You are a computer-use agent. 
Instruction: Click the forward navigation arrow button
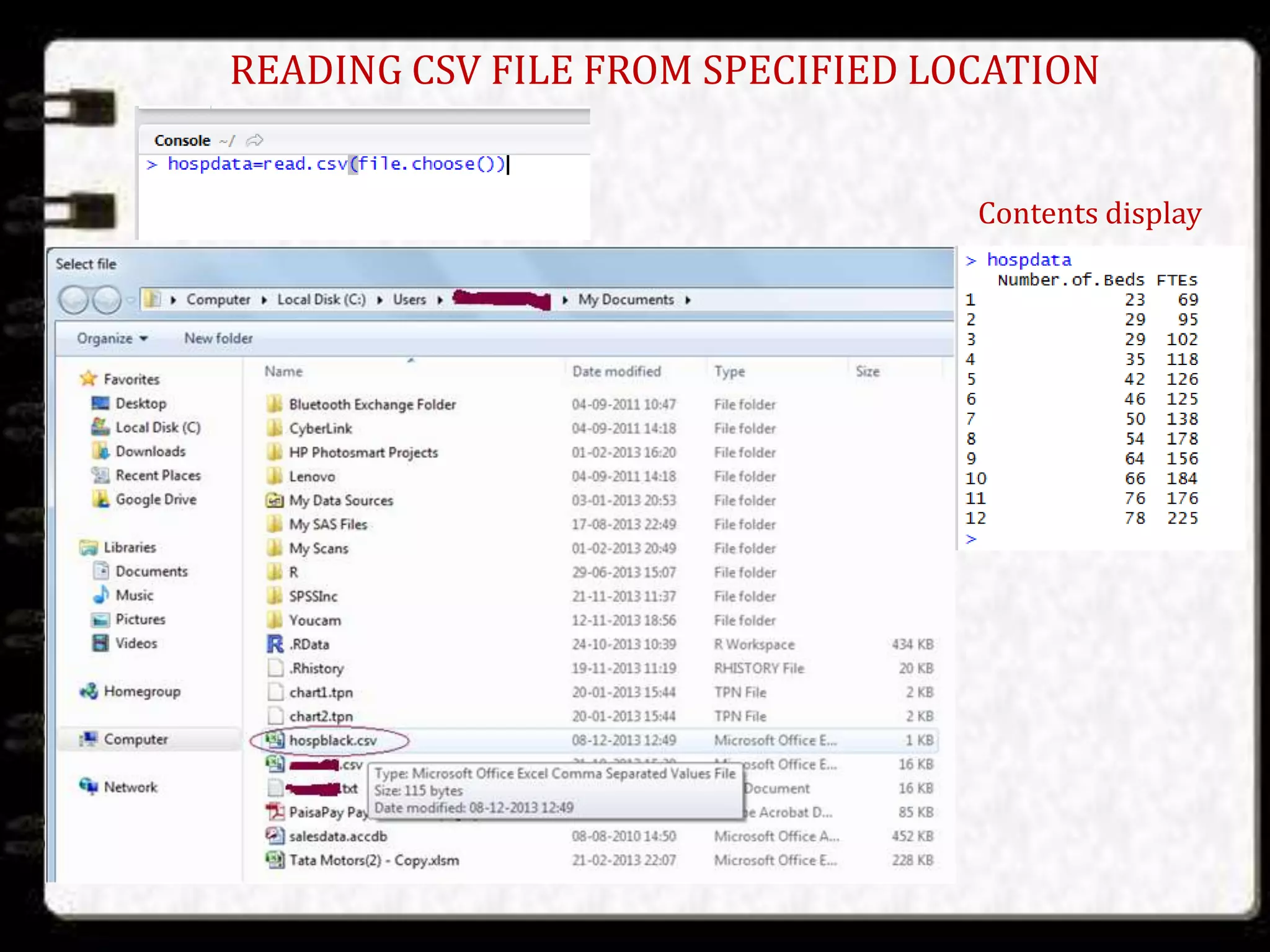[107, 300]
